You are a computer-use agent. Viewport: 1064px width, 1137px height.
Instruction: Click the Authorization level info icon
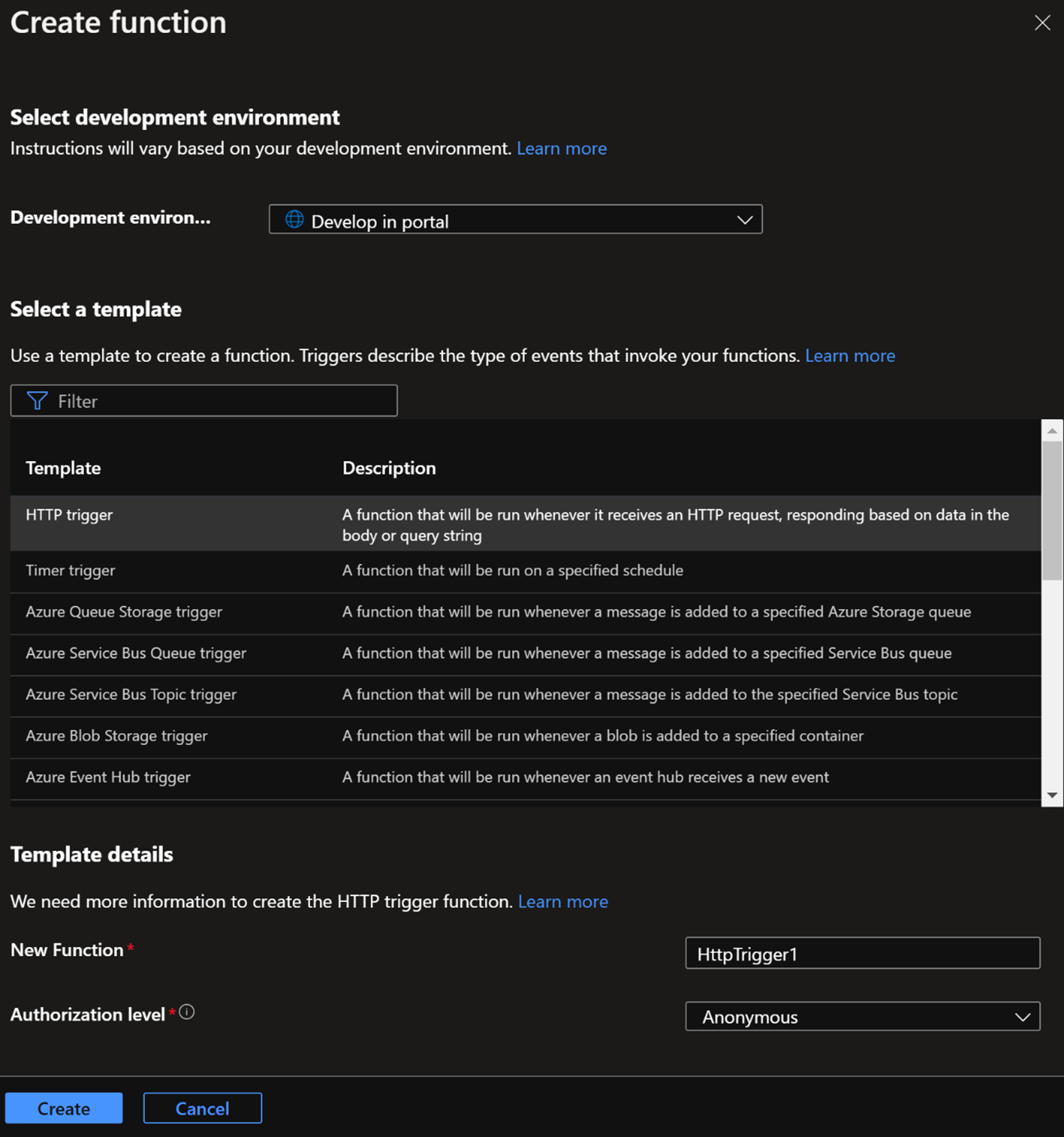[x=187, y=1012]
